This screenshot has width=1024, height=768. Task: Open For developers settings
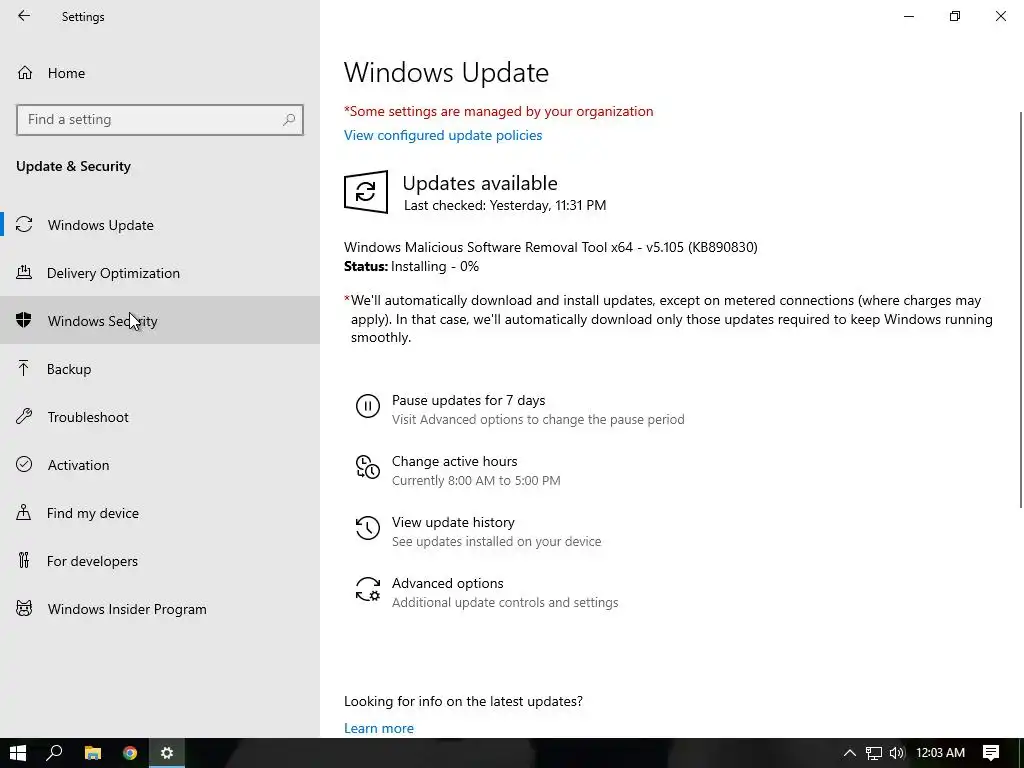click(160, 560)
